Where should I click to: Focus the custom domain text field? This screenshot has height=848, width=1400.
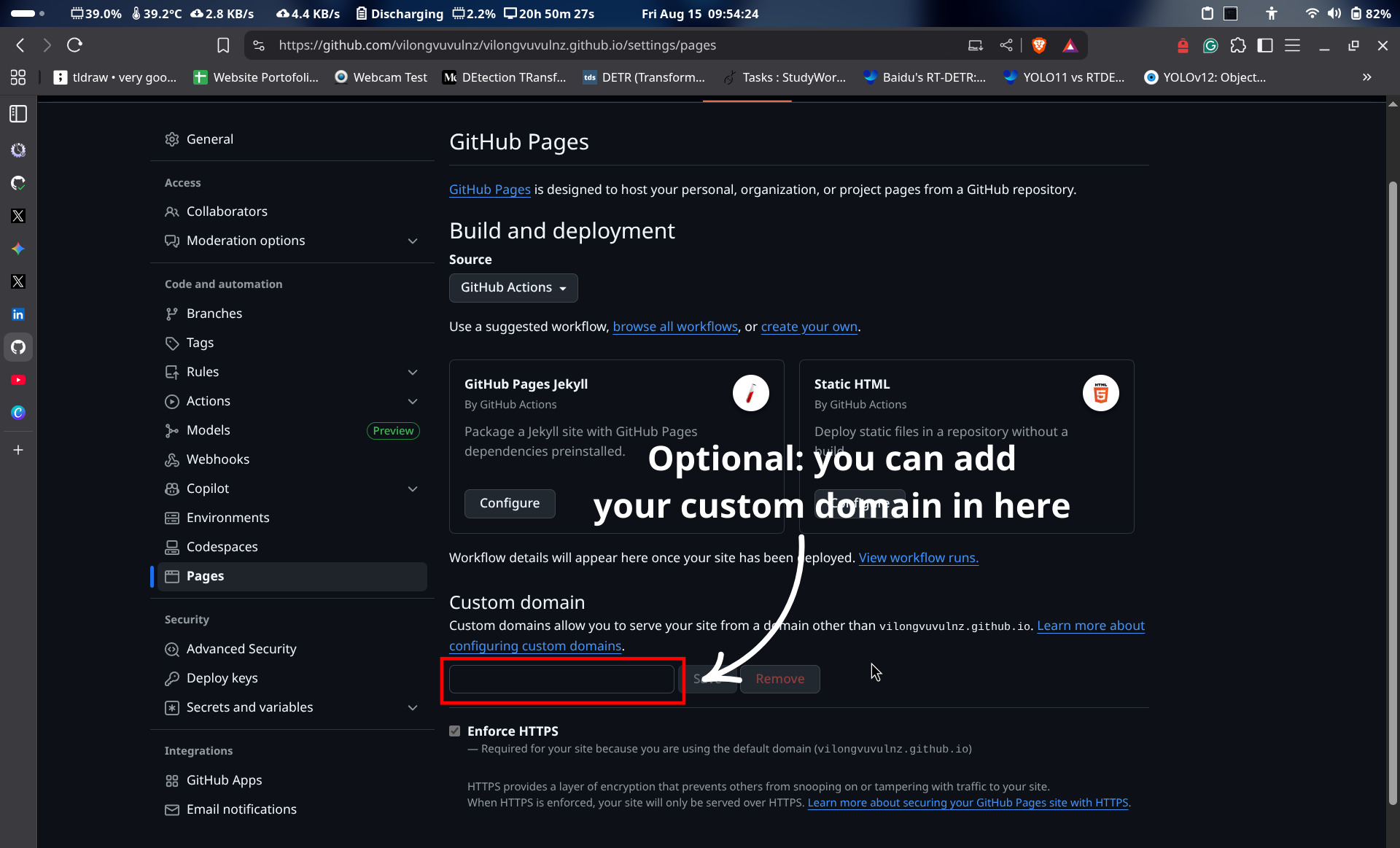click(561, 679)
